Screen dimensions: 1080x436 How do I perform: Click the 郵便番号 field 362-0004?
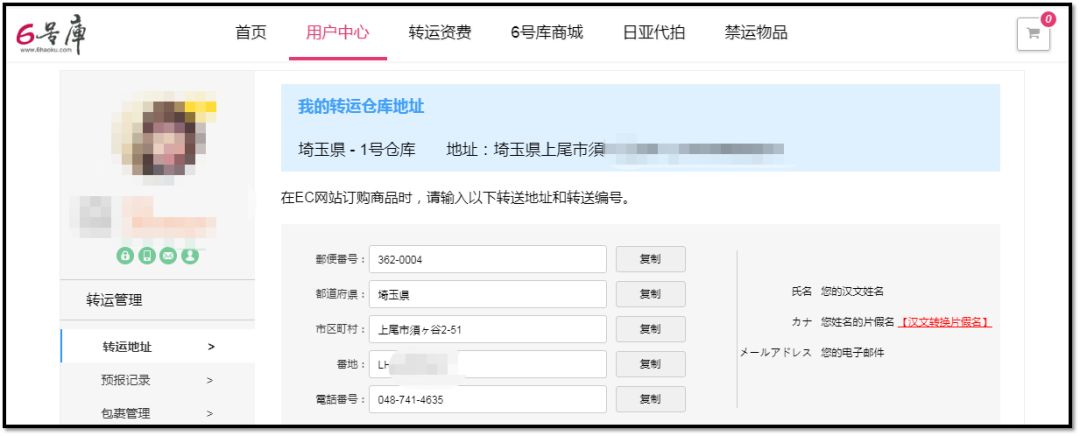[x=488, y=259]
